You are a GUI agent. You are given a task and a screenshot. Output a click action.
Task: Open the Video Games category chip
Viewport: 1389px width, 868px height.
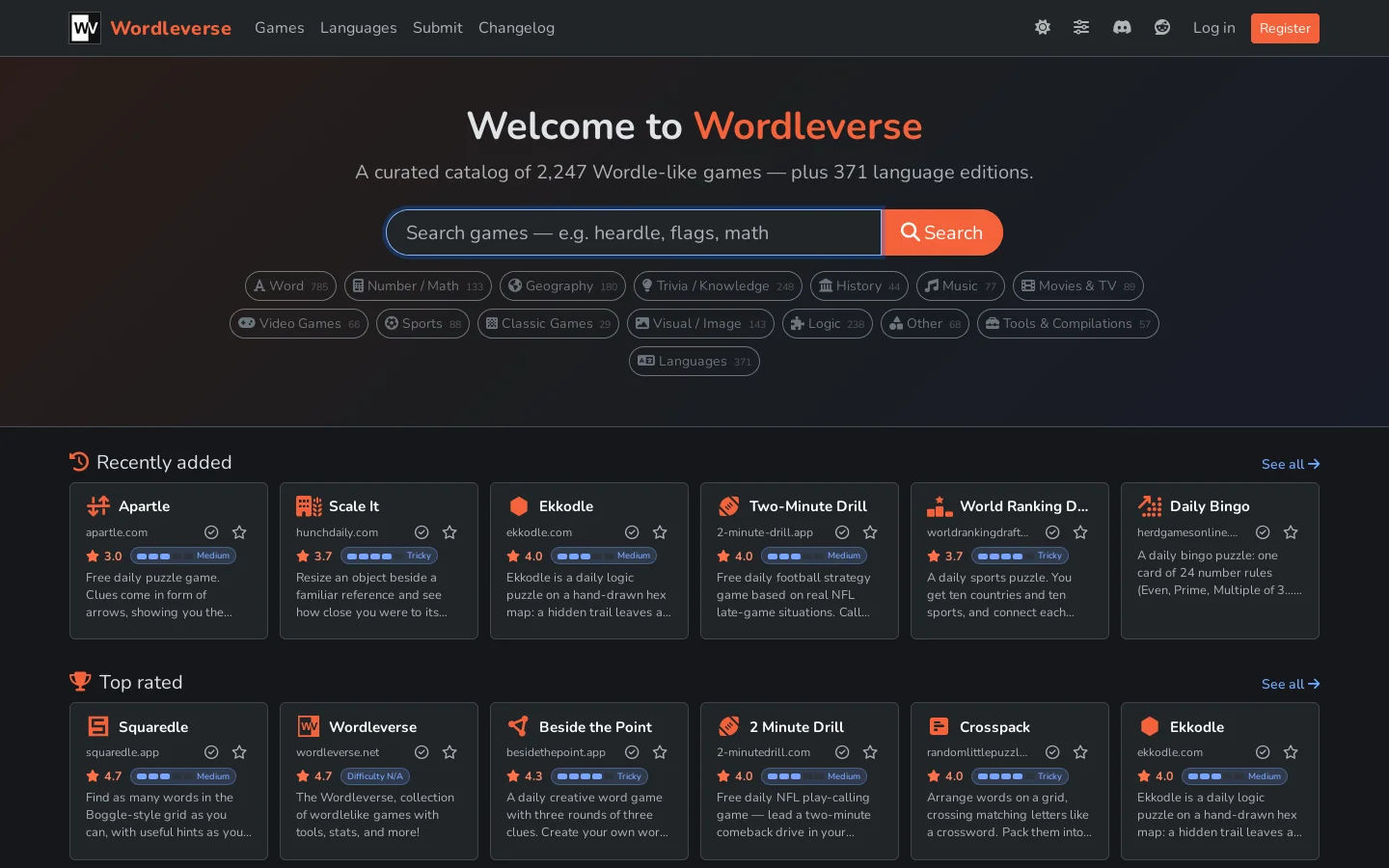[x=299, y=324]
